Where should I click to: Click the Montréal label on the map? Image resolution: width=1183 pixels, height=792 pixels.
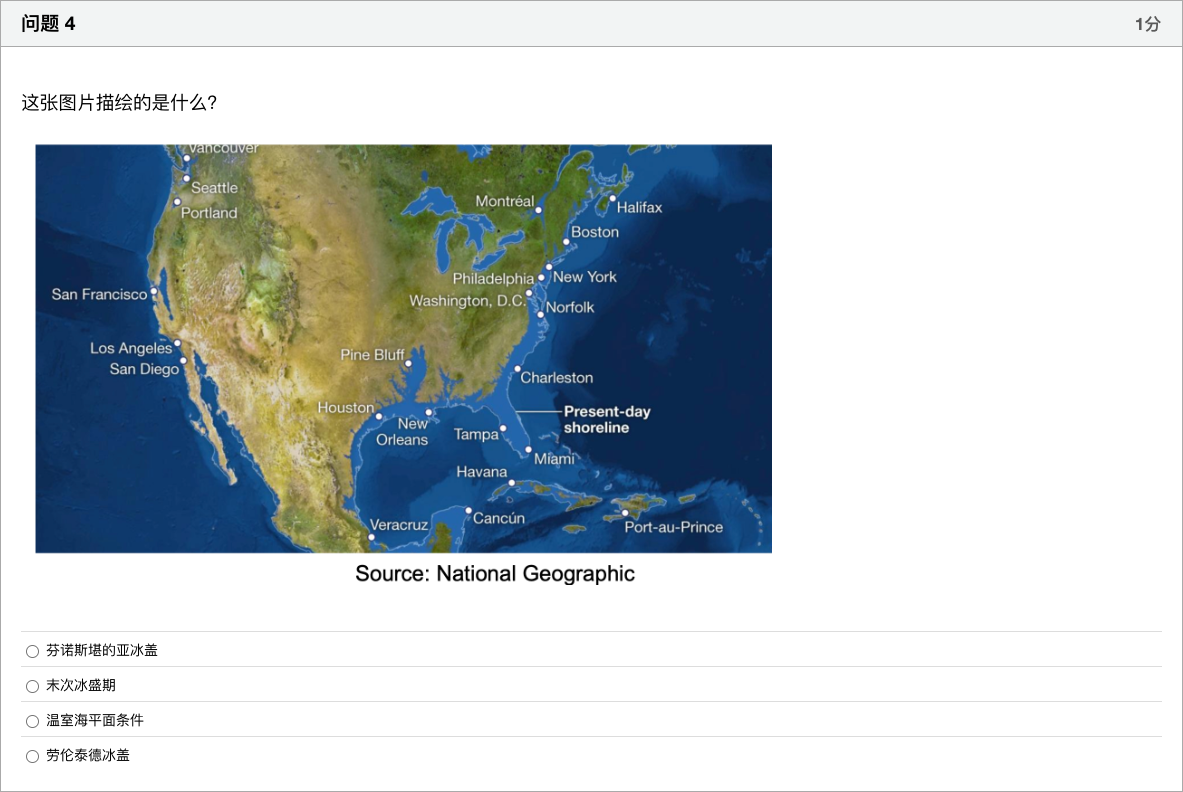505,201
